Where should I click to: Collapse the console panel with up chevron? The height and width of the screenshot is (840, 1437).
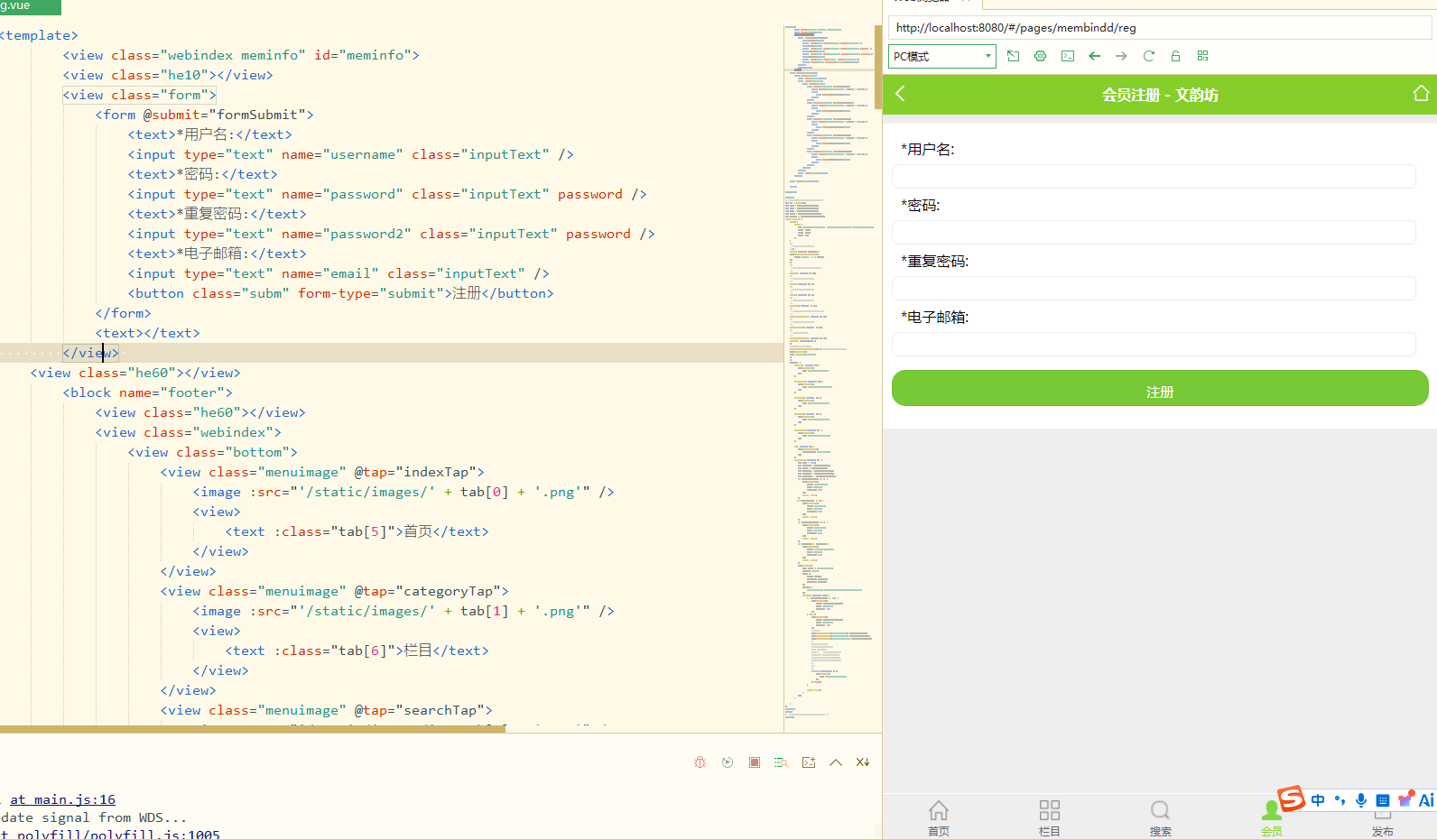point(836,762)
